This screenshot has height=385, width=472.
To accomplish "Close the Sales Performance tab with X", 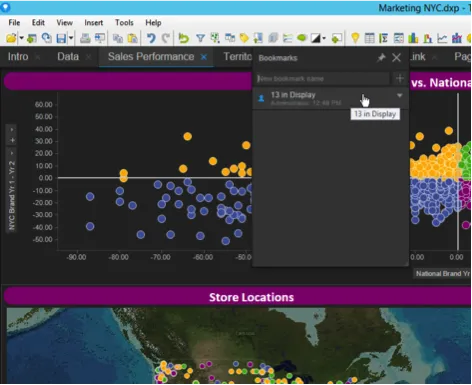I will (204, 57).
